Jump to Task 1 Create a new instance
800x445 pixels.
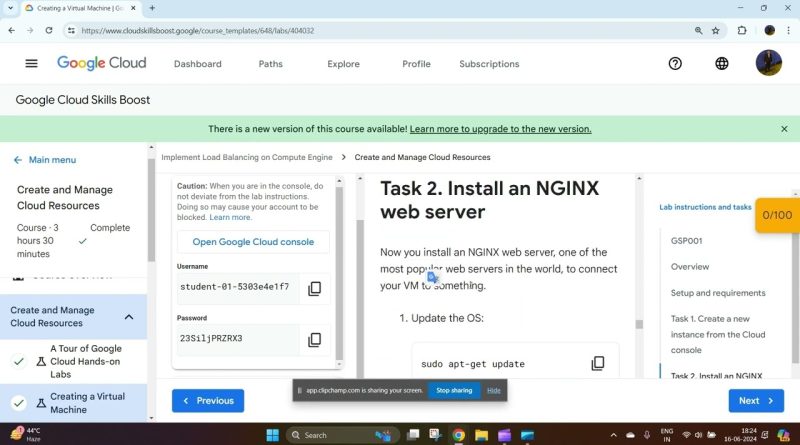click(x=718, y=334)
